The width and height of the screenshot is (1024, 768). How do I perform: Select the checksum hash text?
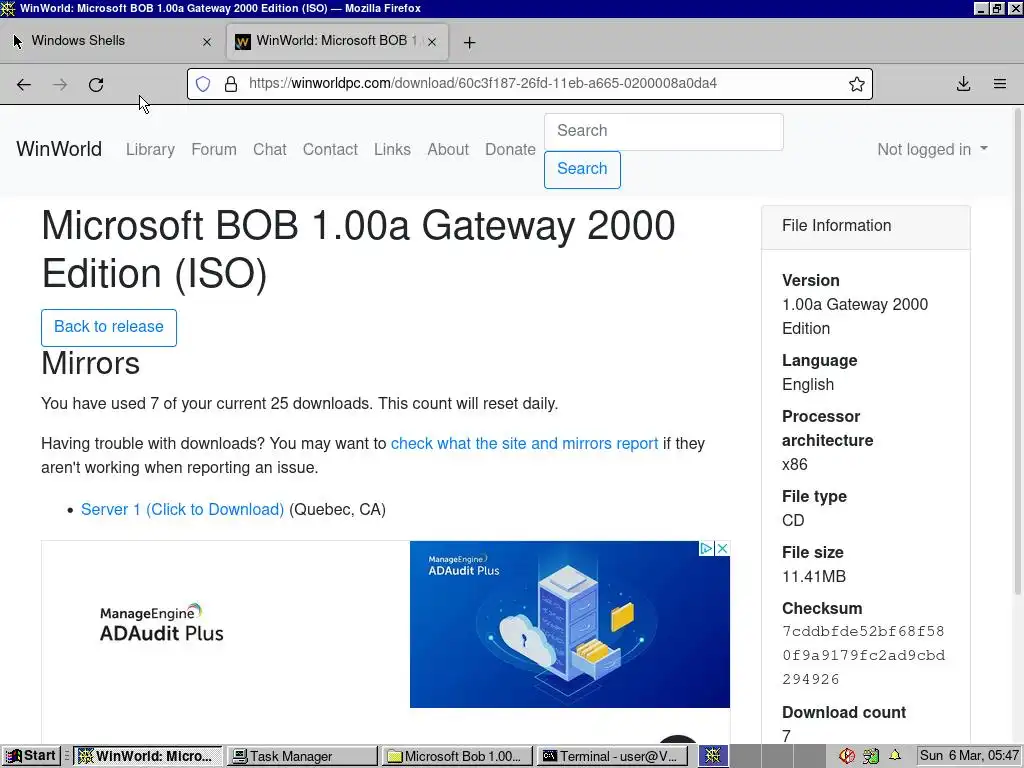tap(863, 655)
